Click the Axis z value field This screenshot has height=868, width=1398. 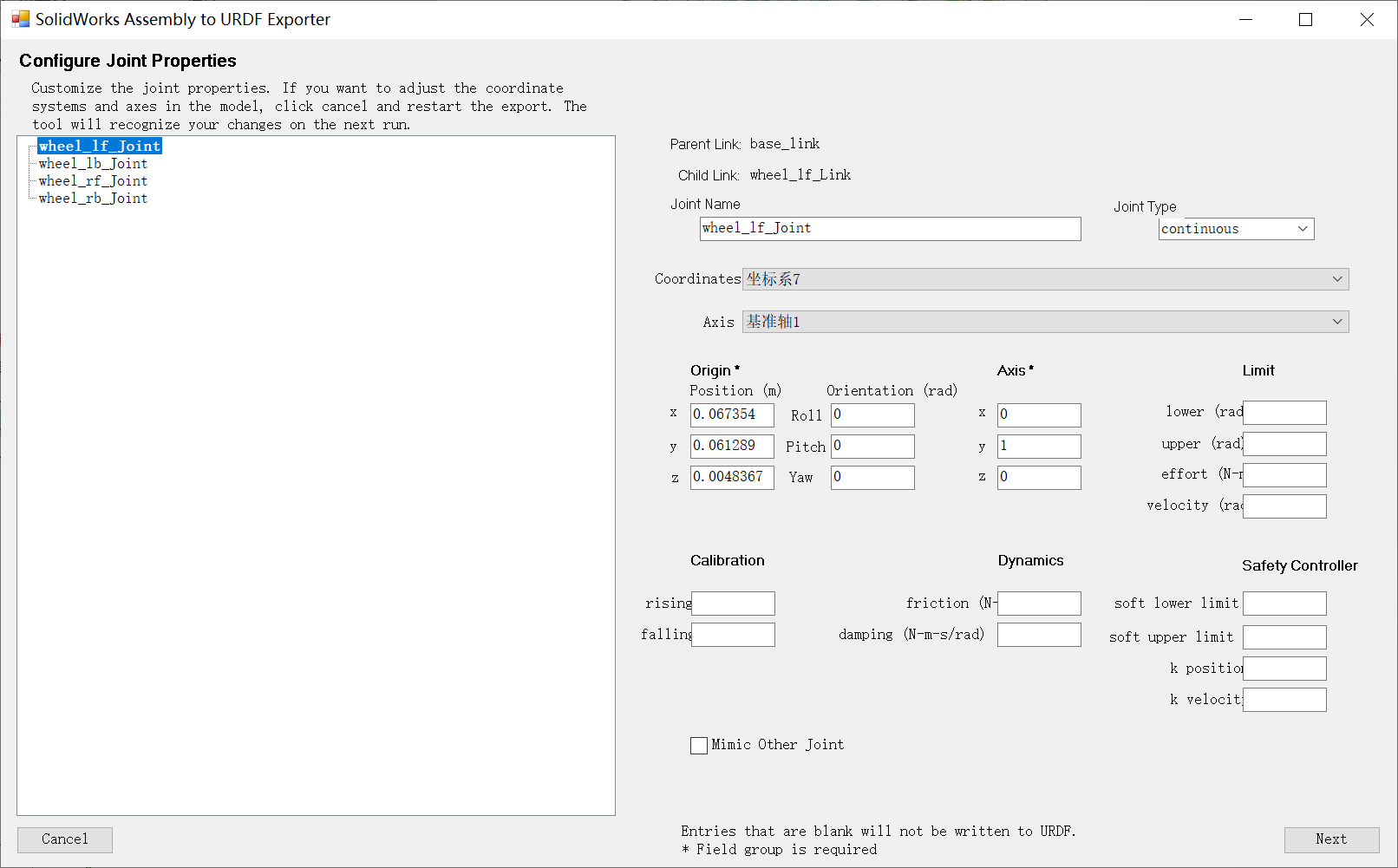coord(1039,478)
